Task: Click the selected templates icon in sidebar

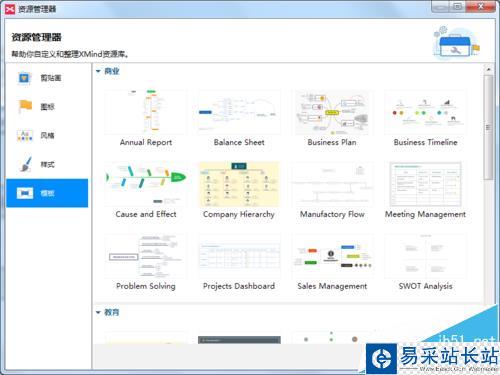Action: click(x=25, y=193)
